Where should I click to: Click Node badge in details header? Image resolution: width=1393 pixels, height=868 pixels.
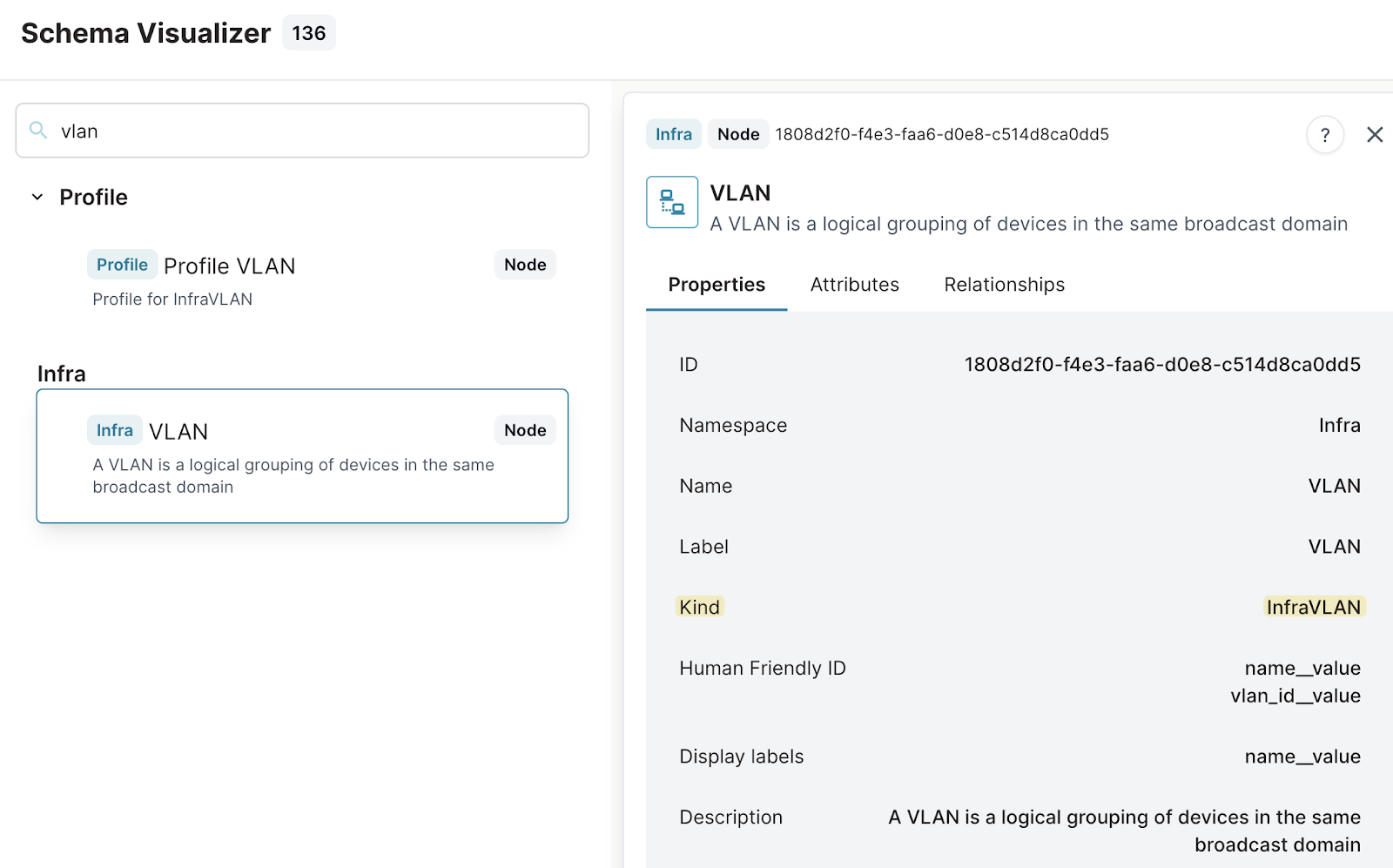tap(738, 134)
